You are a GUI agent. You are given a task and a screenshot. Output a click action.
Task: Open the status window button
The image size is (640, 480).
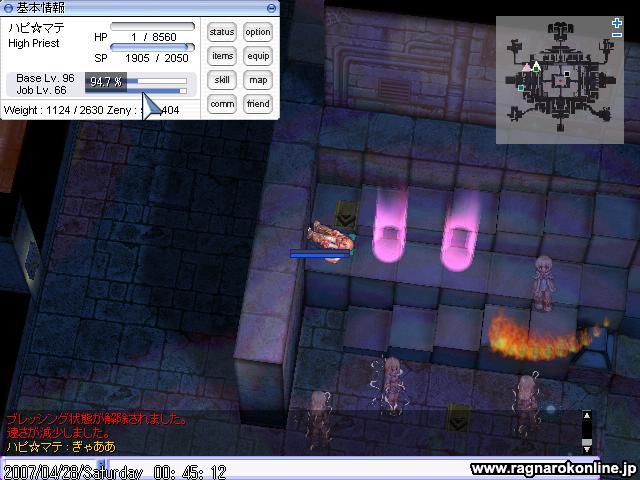(222, 32)
